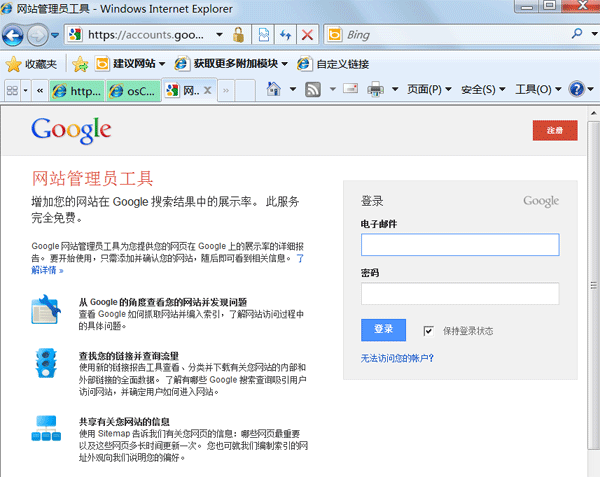Toggle the 保持登录状态 checkbox
This screenshot has width=600, height=477.
[x=429, y=331]
